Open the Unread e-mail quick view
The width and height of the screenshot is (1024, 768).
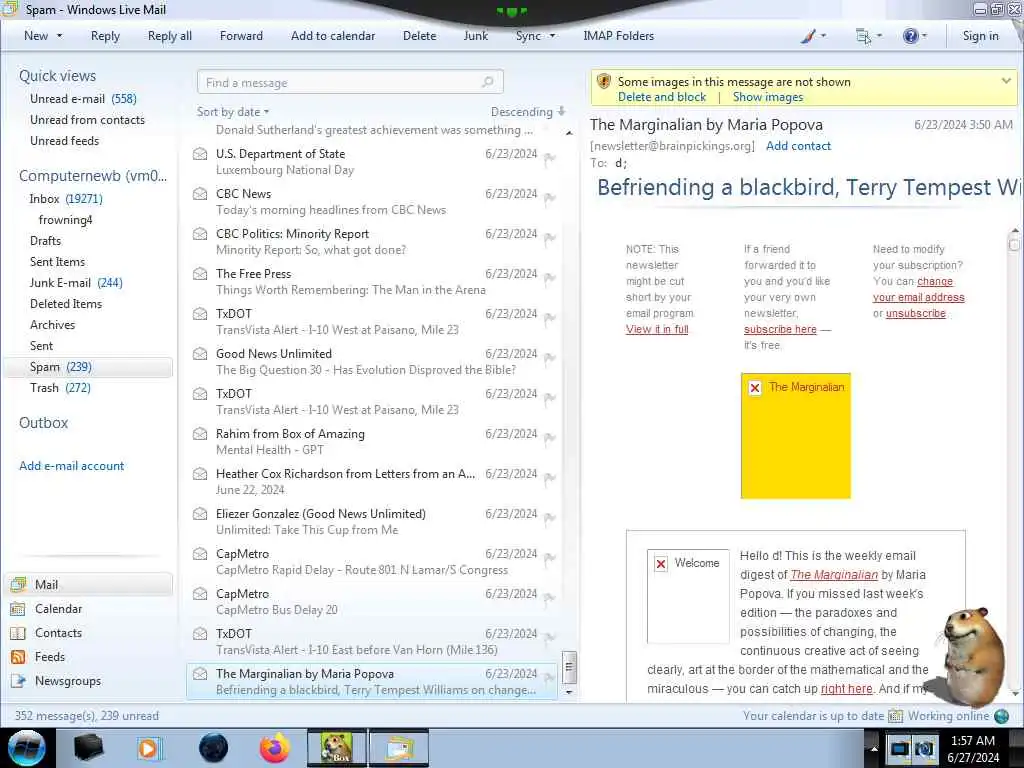click(x=83, y=99)
